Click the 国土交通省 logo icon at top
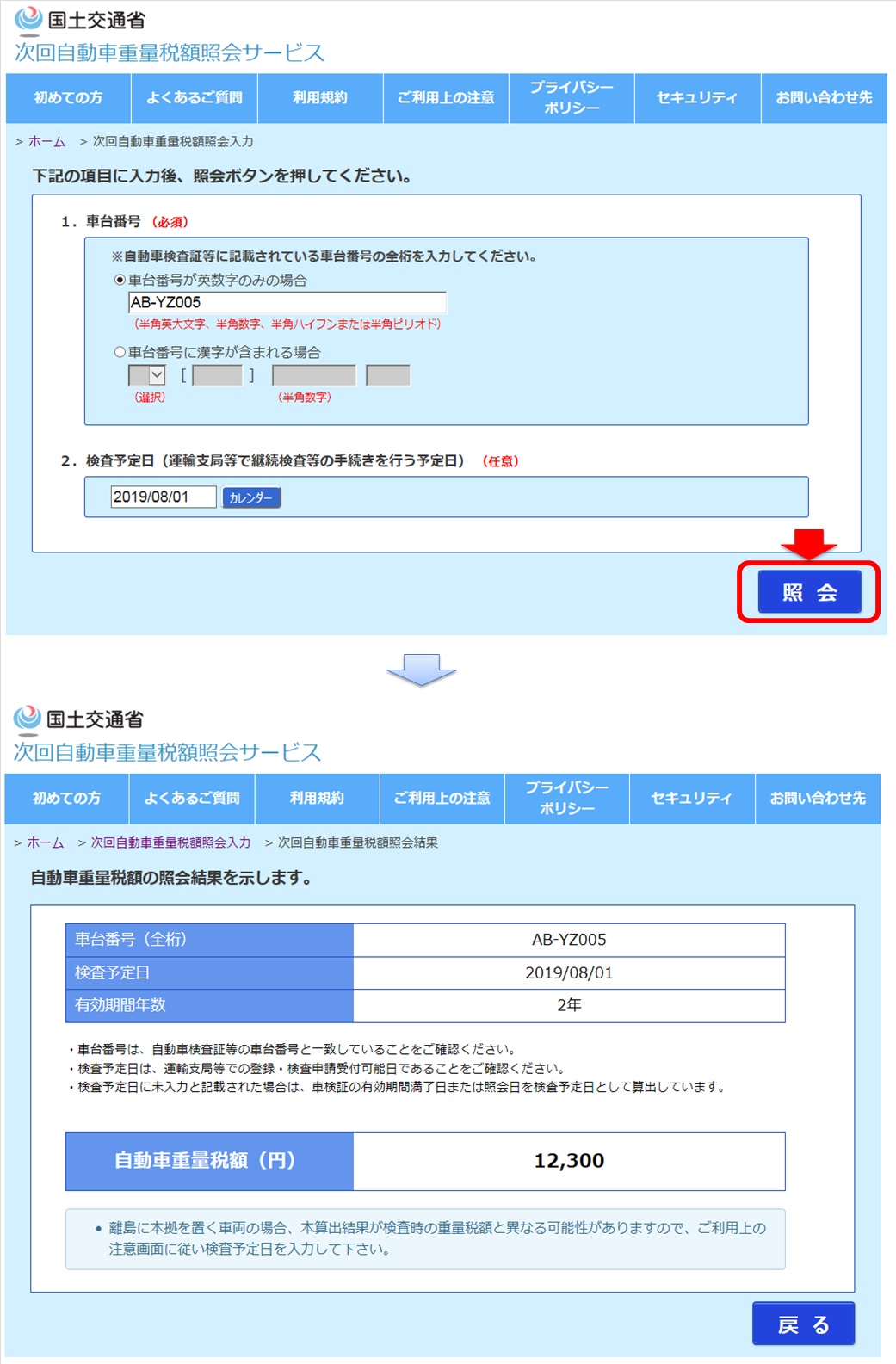896x1364 pixels. (x=28, y=19)
